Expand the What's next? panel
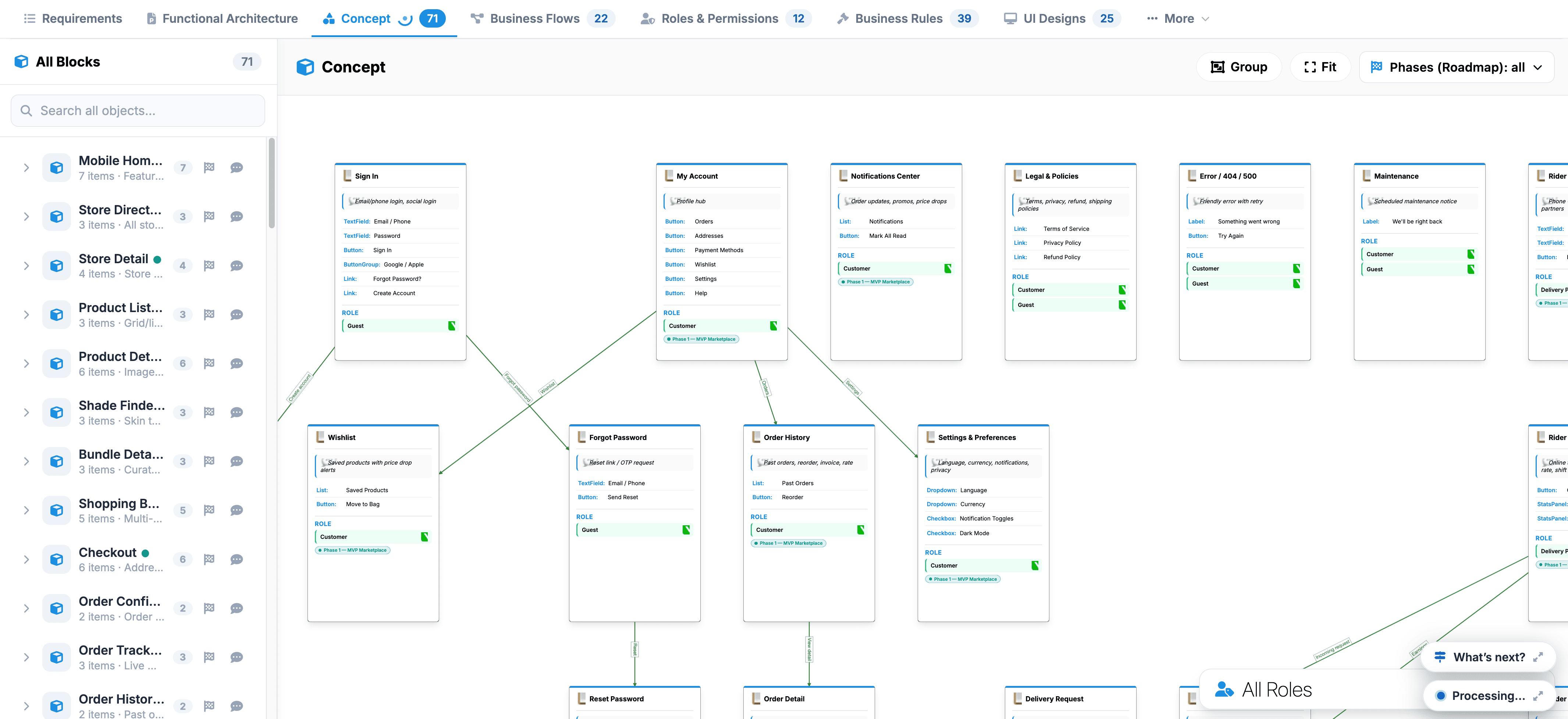 [1537, 657]
